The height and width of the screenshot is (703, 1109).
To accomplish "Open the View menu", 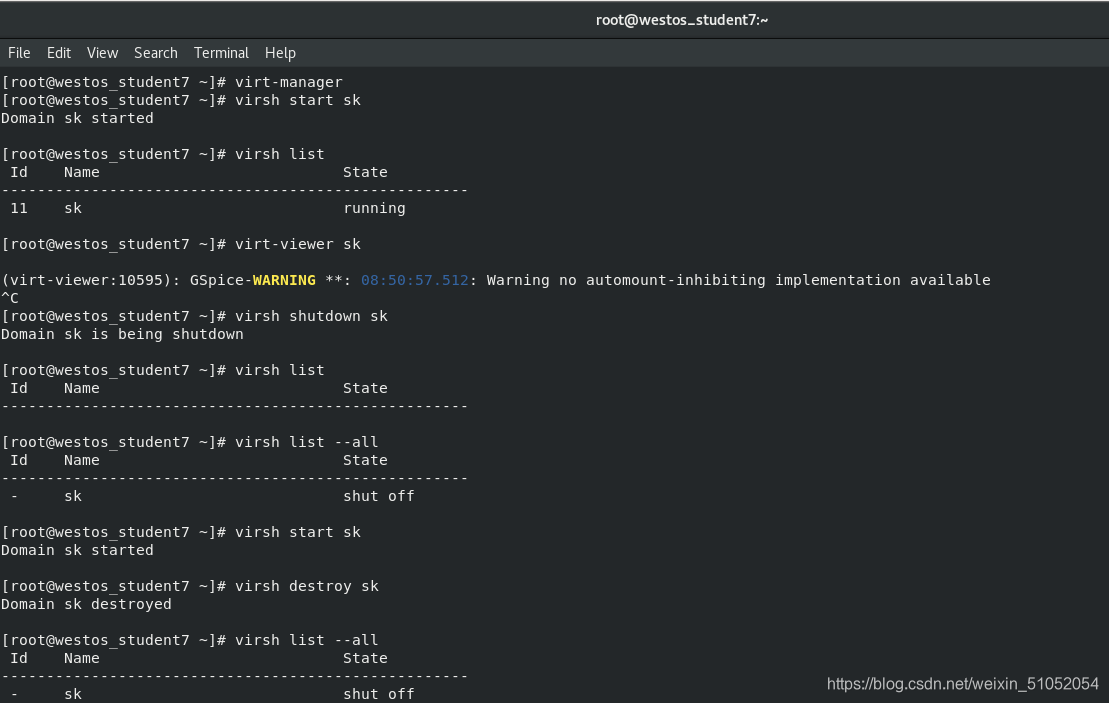I will point(102,53).
